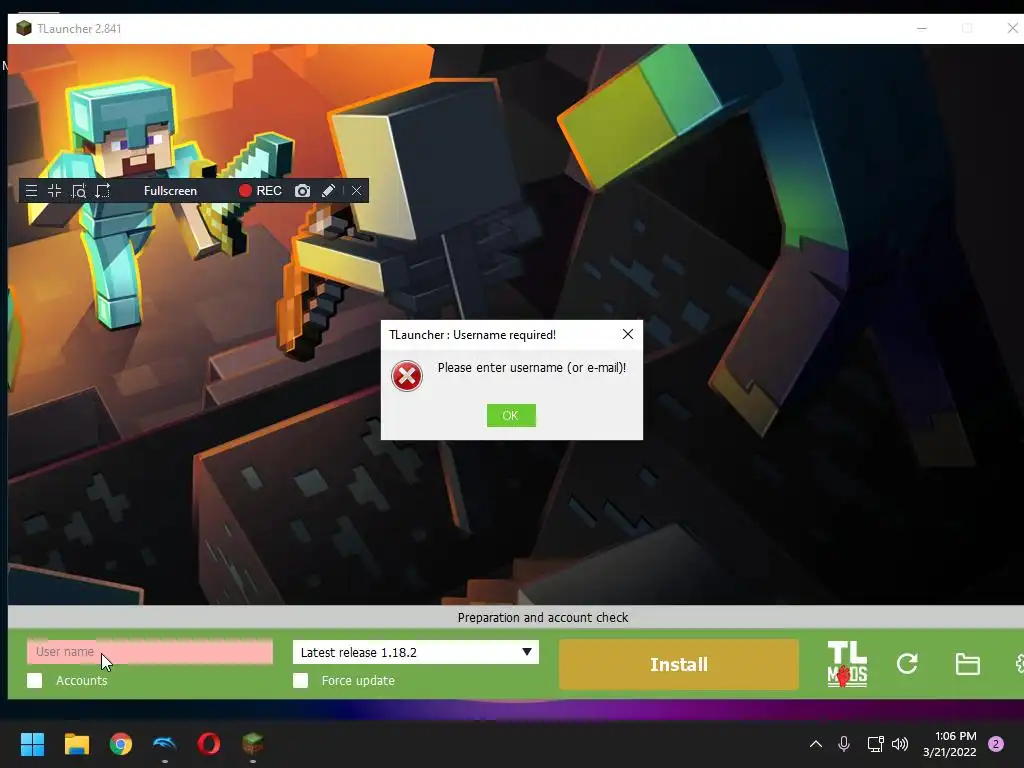Click the TLauncher logo in the title bar
This screenshot has height=768, width=1024.
24,29
